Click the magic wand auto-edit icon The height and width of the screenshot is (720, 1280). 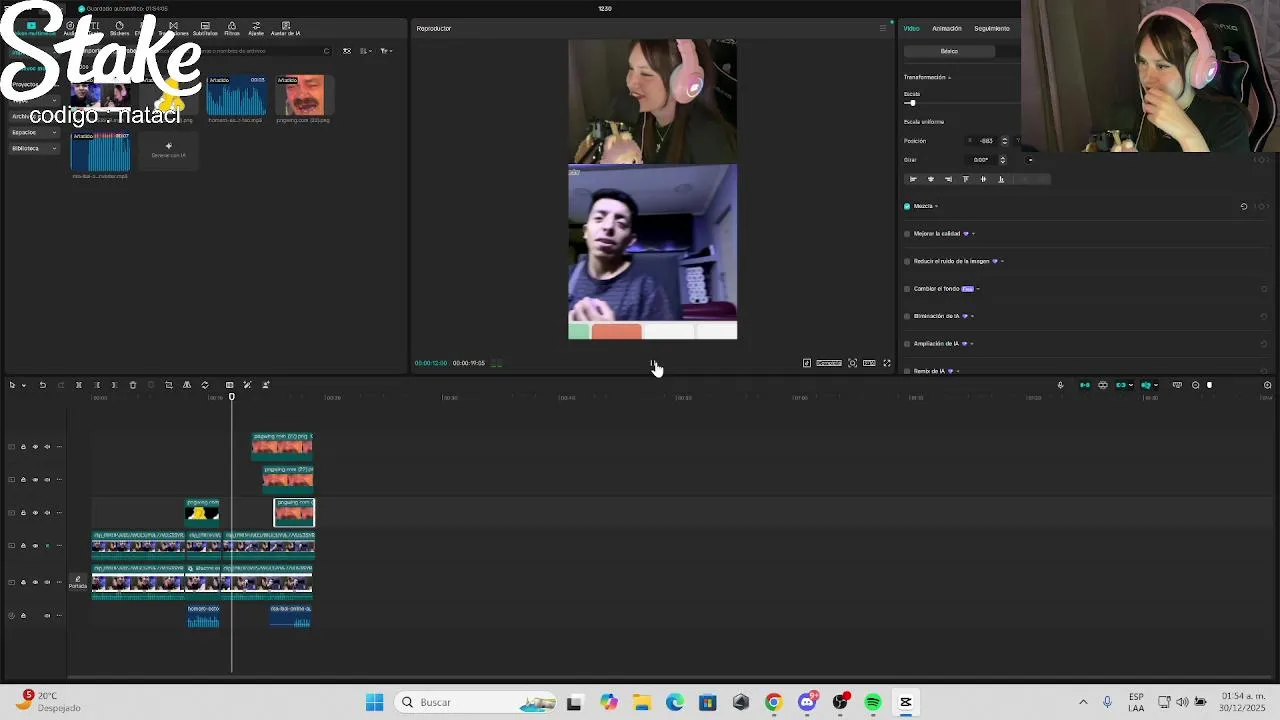tap(247, 385)
